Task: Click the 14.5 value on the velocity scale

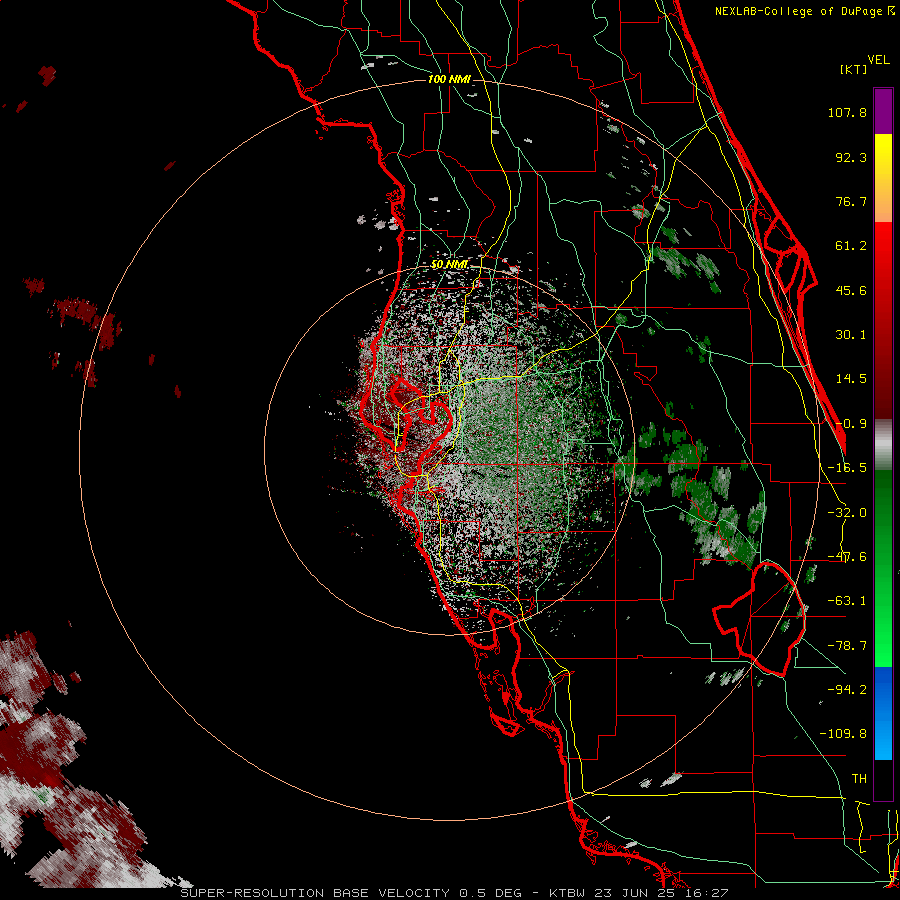Action: [851, 379]
